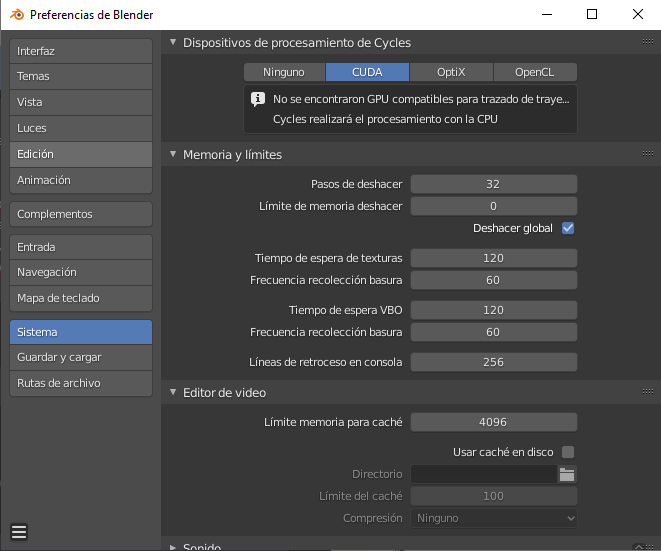661x551 pixels.
Task: Click the Blender logo in title bar
Action: 17,14
